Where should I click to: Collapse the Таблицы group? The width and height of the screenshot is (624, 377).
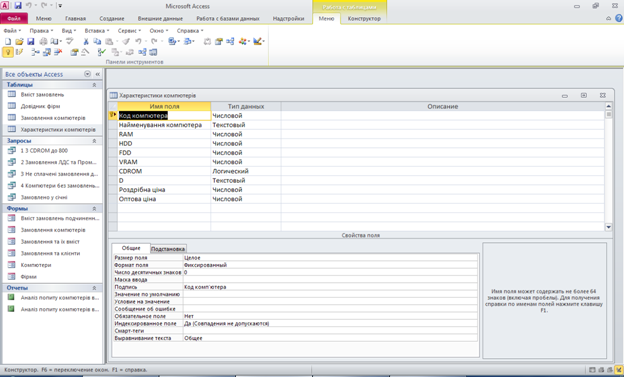point(94,85)
